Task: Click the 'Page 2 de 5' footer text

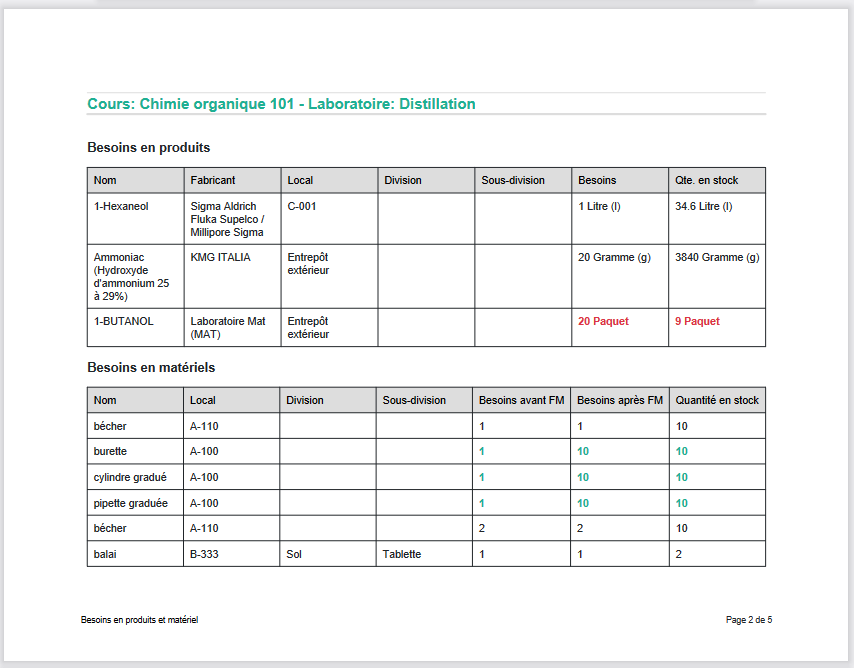Action: click(748, 620)
